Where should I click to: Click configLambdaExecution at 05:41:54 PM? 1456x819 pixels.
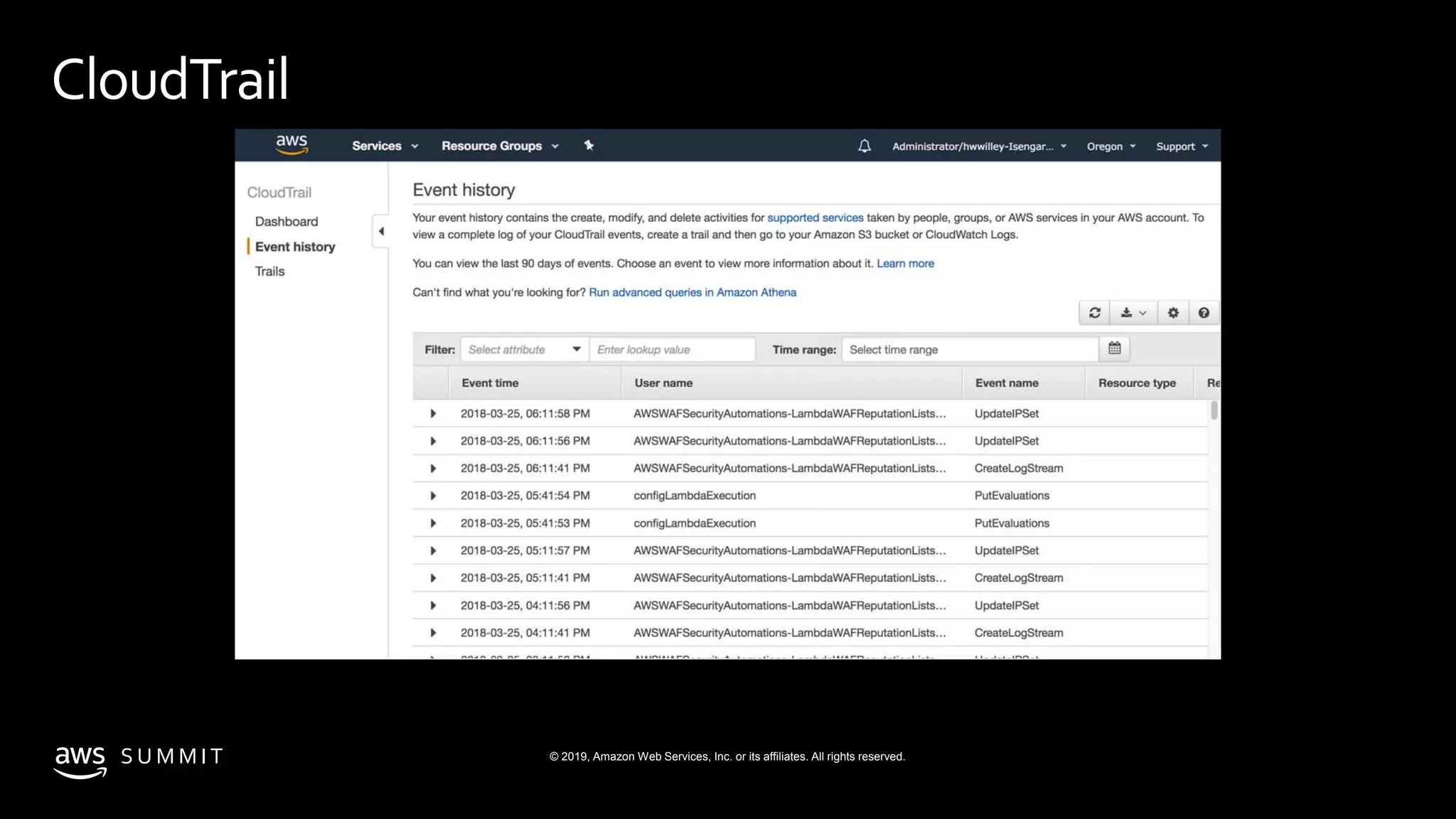coord(695,496)
